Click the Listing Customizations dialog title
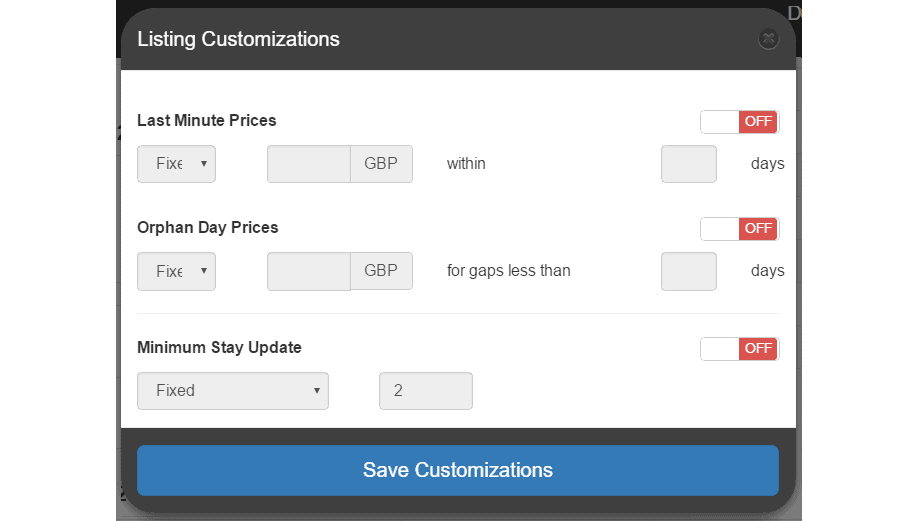Image resolution: width=924 pixels, height=521 pixels. (x=238, y=40)
